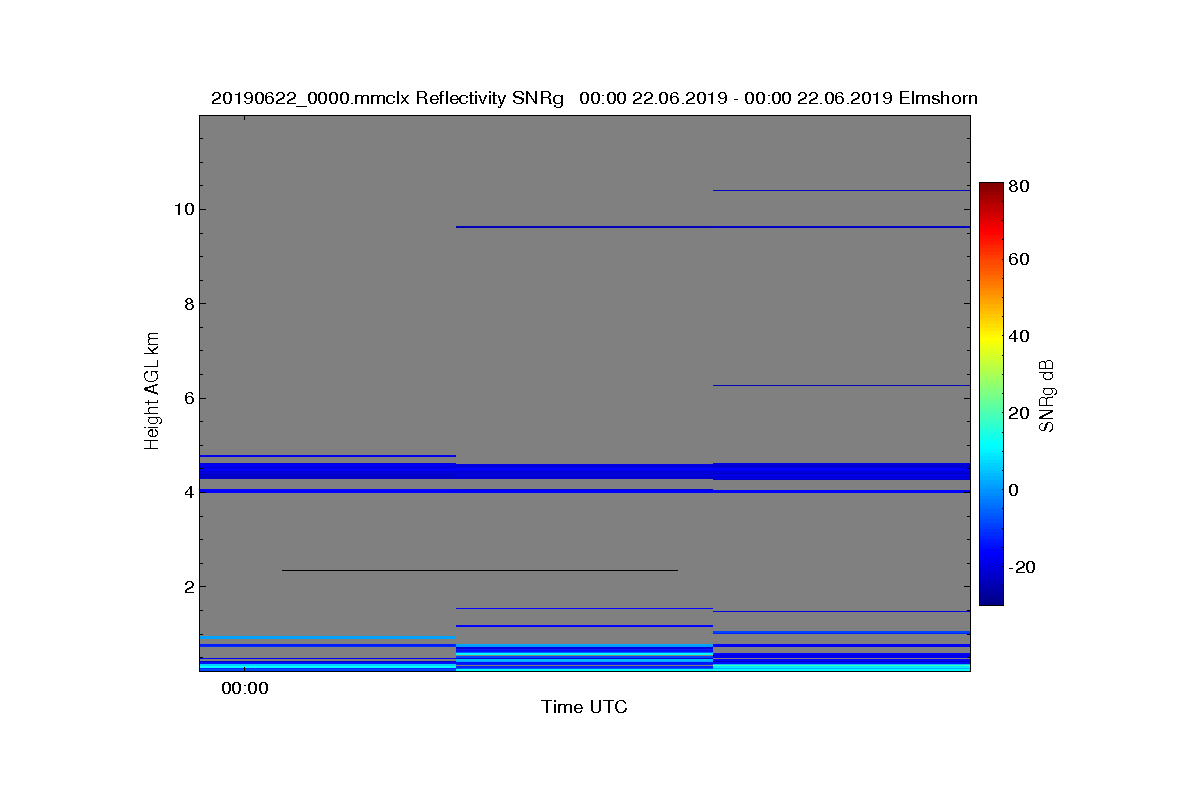Click height axis tick label 10
The width and height of the screenshot is (1200, 800).
pos(183,209)
